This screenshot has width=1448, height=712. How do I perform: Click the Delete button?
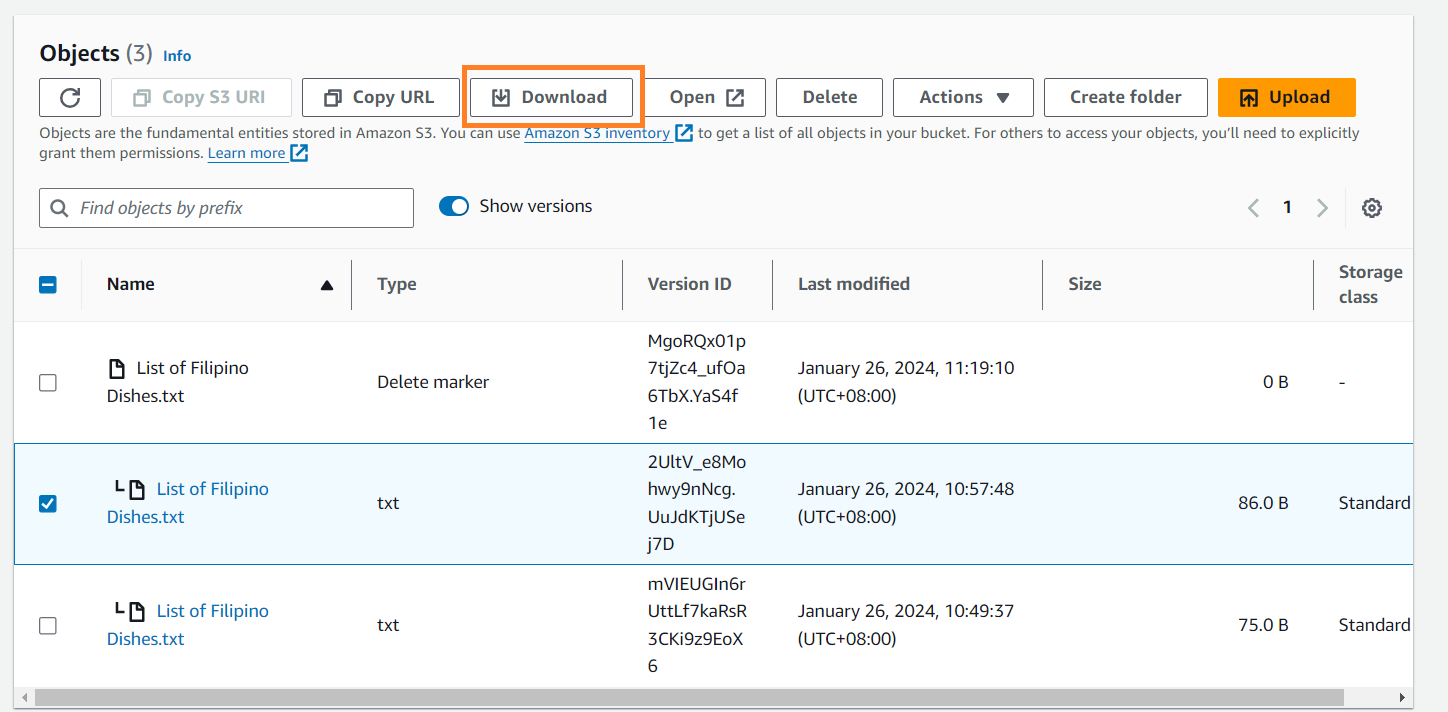[829, 97]
